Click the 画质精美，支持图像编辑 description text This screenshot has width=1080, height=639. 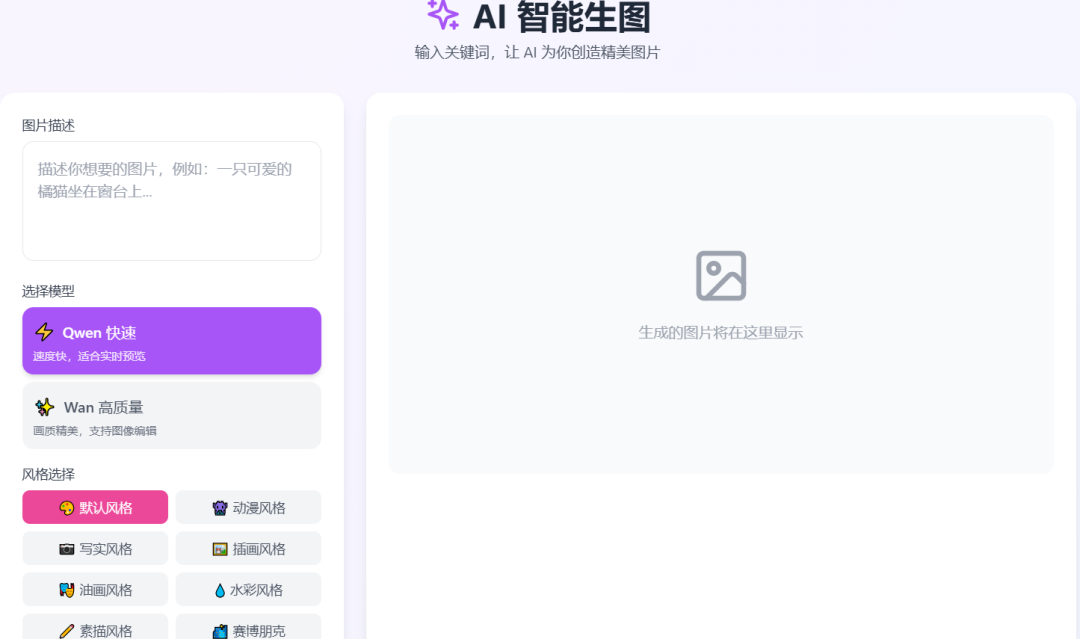tap(95, 431)
